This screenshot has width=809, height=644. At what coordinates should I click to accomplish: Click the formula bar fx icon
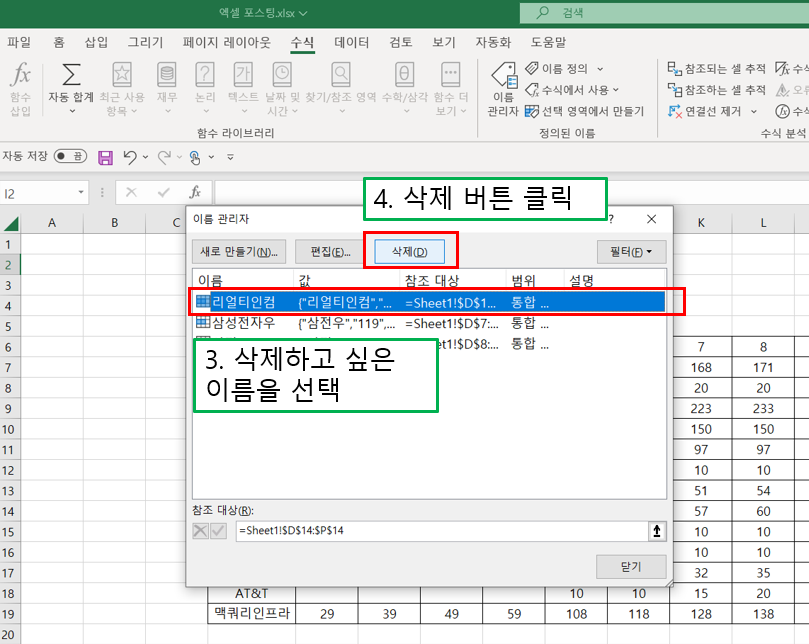(x=195, y=192)
